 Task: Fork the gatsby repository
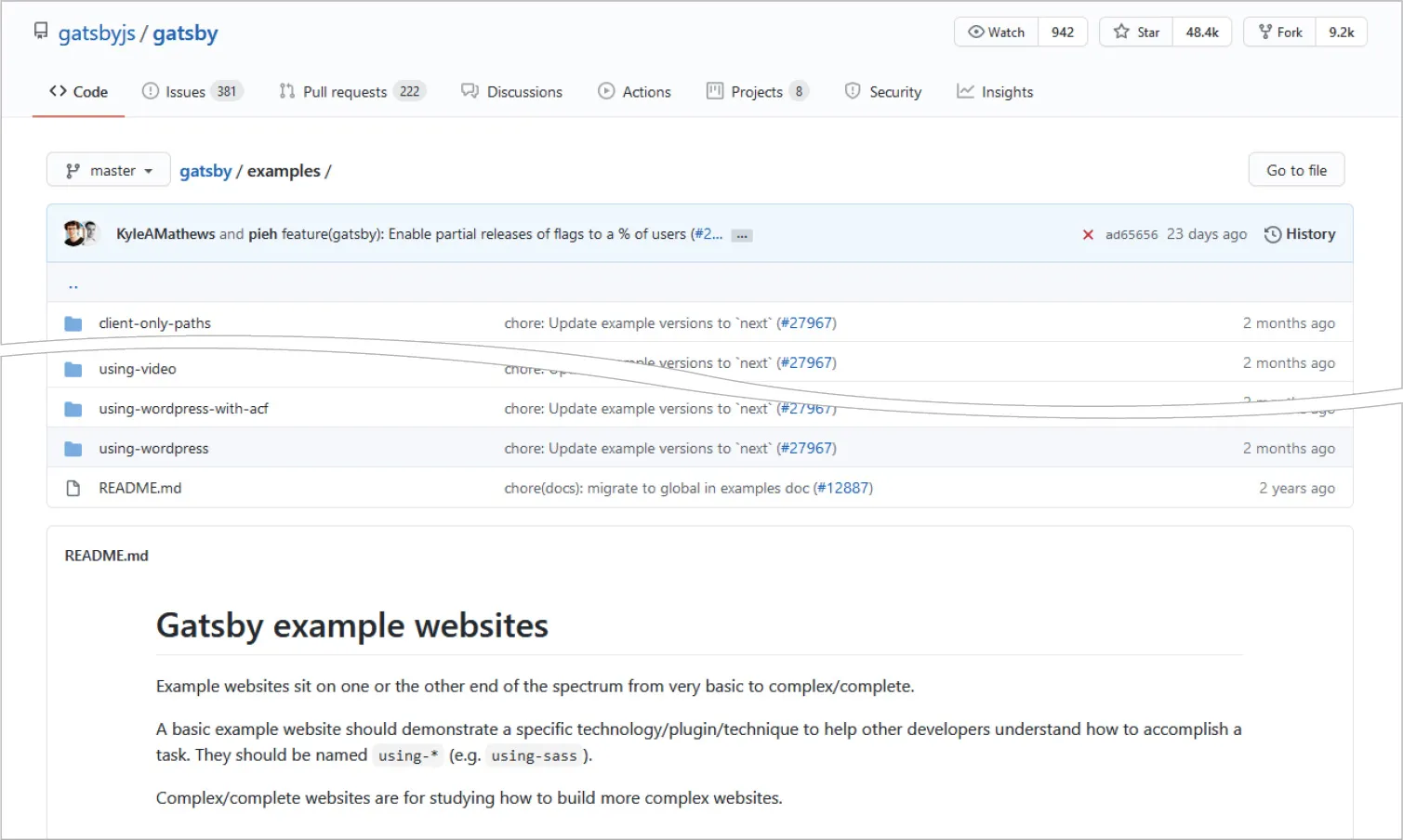tap(1280, 32)
